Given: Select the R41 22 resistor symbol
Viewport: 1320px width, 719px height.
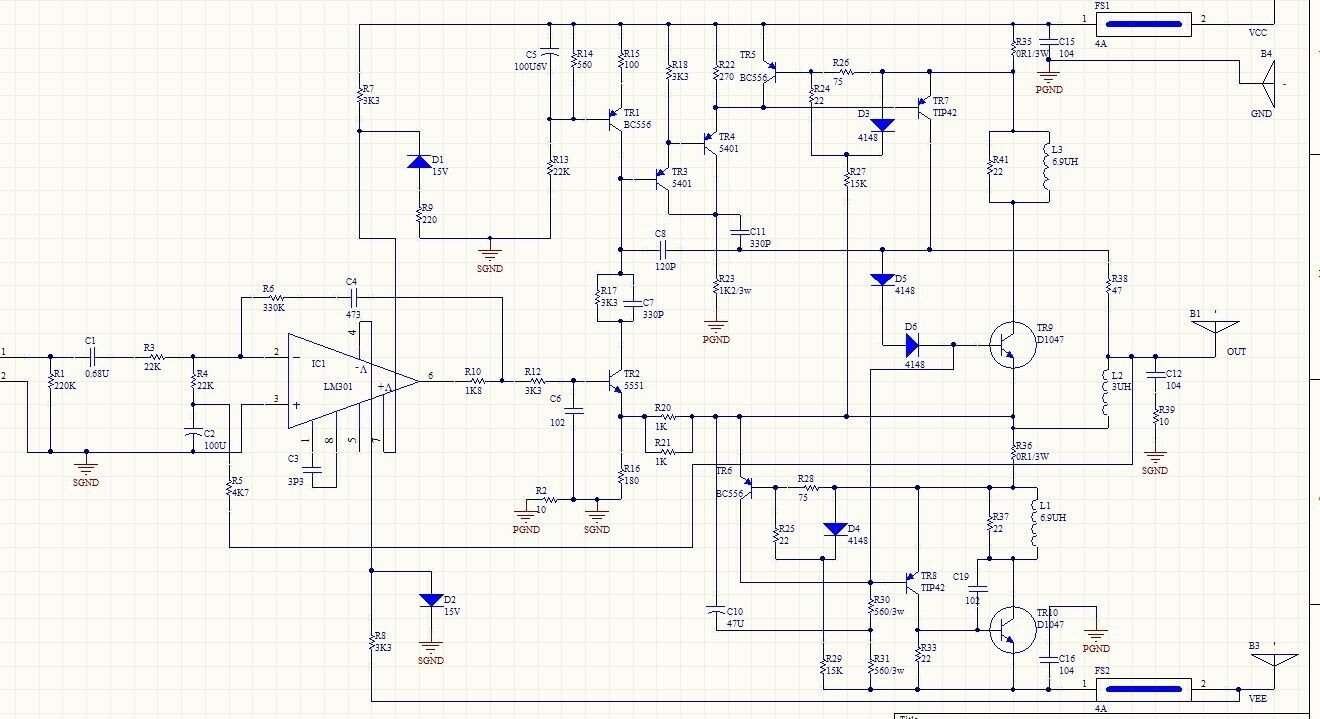Looking at the screenshot, I should pos(990,167).
